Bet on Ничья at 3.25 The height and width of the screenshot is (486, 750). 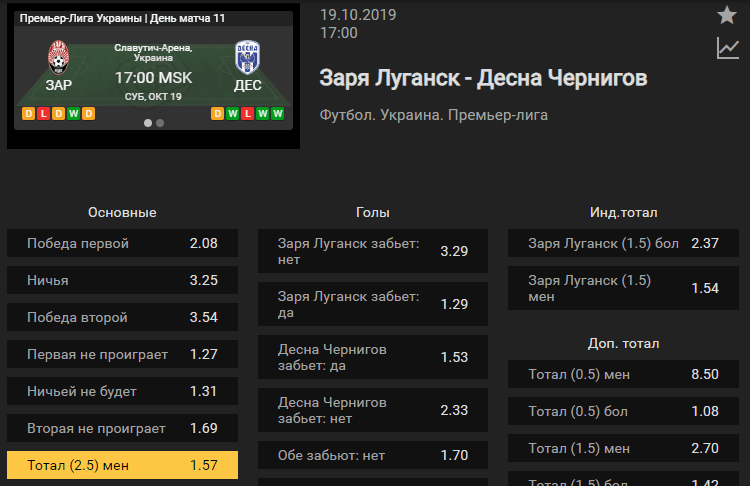point(122,280)
